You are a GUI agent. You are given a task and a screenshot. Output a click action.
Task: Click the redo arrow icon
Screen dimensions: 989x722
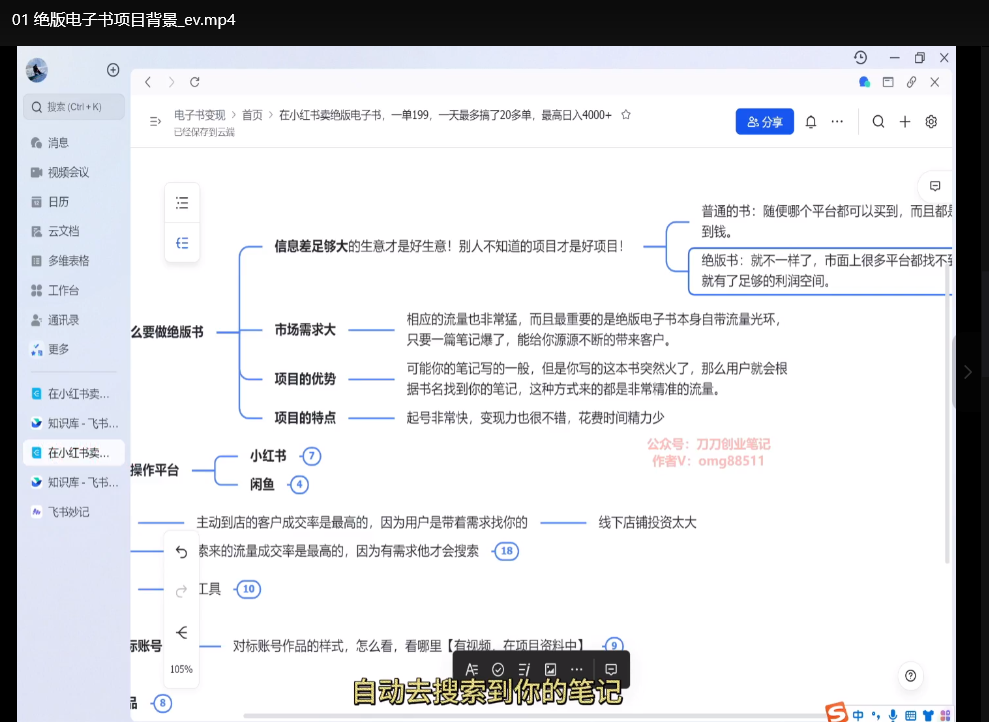182,591
